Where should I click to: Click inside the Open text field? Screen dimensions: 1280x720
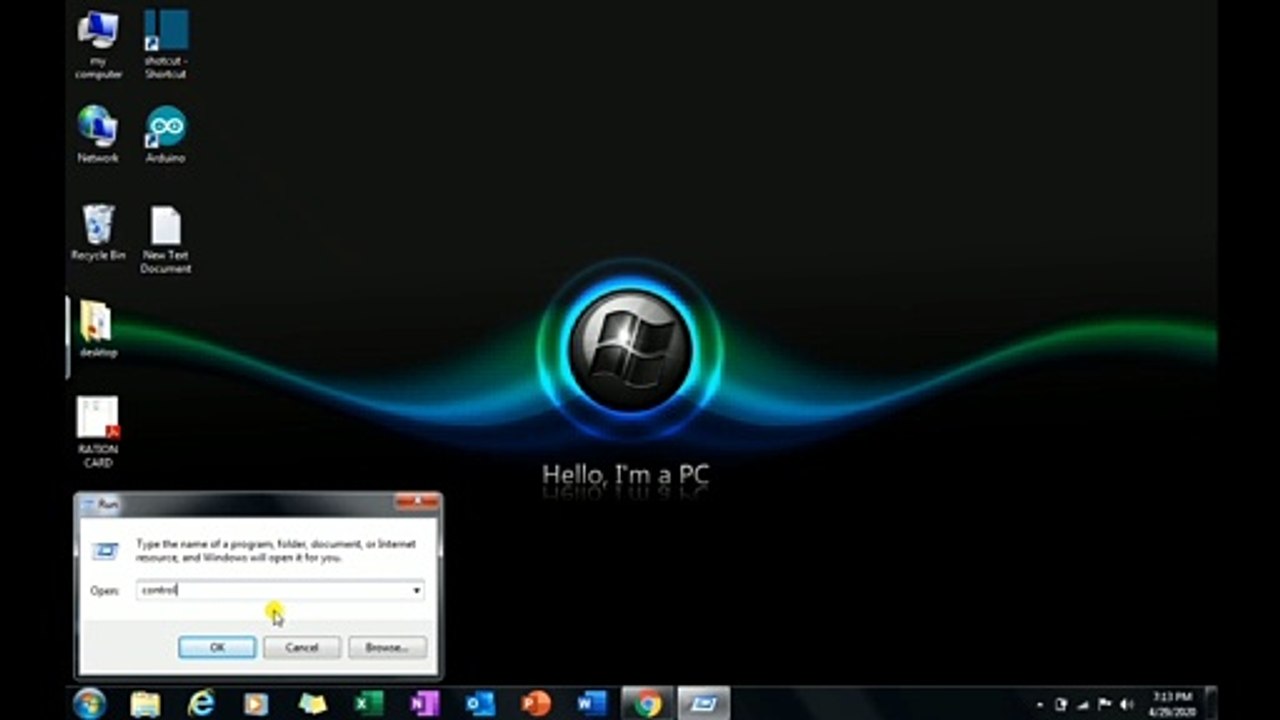[x=272, y=591]
